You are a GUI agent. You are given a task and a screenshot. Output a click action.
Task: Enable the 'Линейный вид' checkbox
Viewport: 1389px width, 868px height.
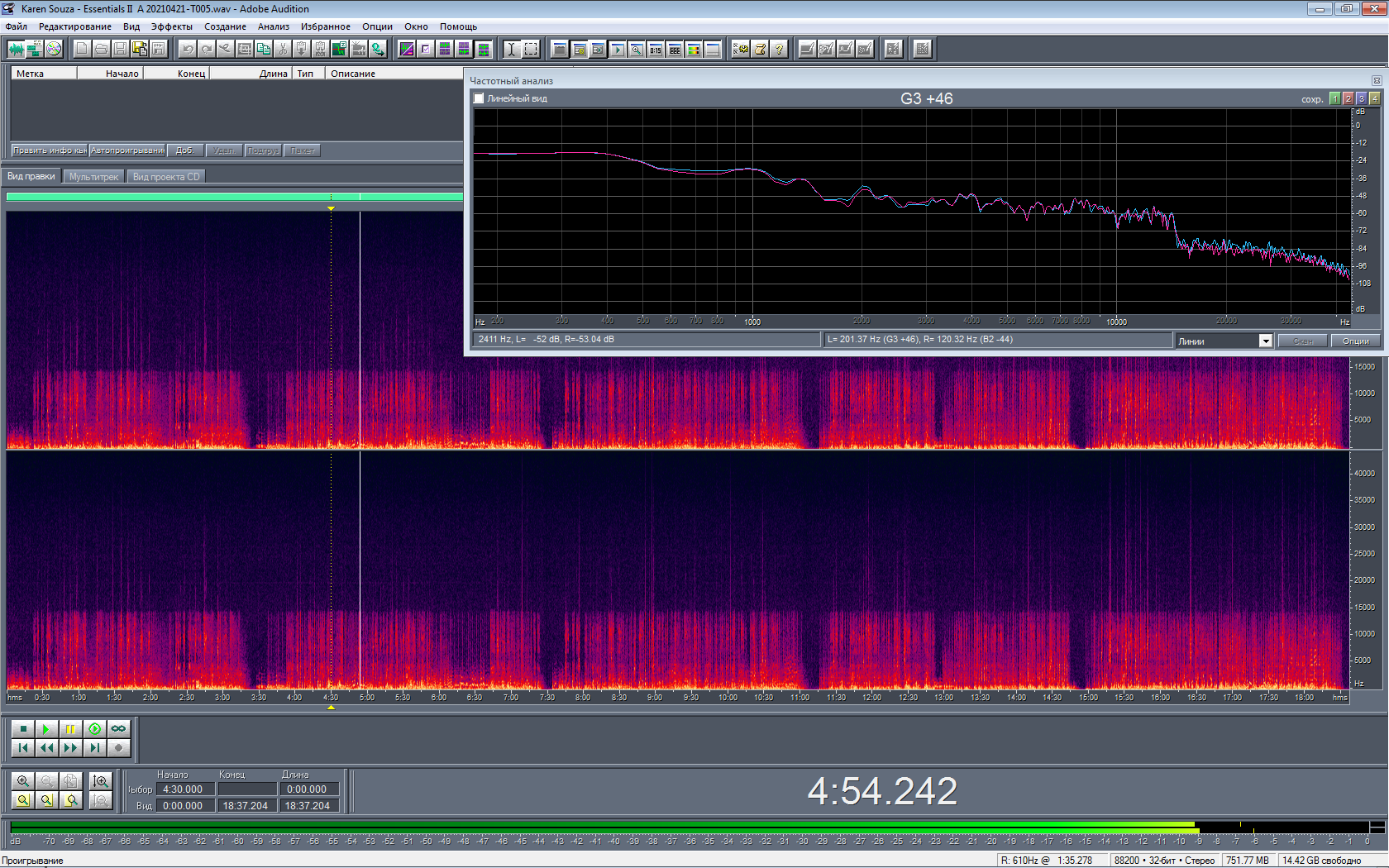click(479, 98)
